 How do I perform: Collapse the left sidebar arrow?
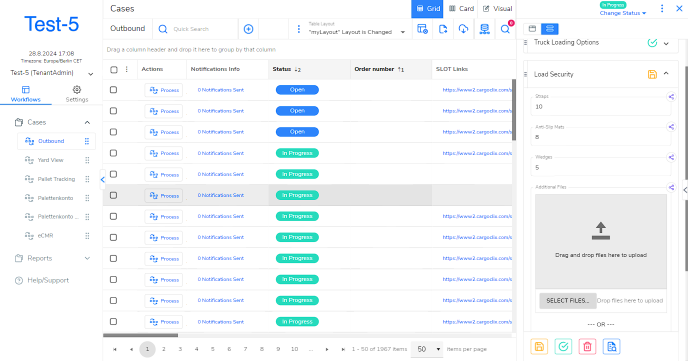coord(102,179)
